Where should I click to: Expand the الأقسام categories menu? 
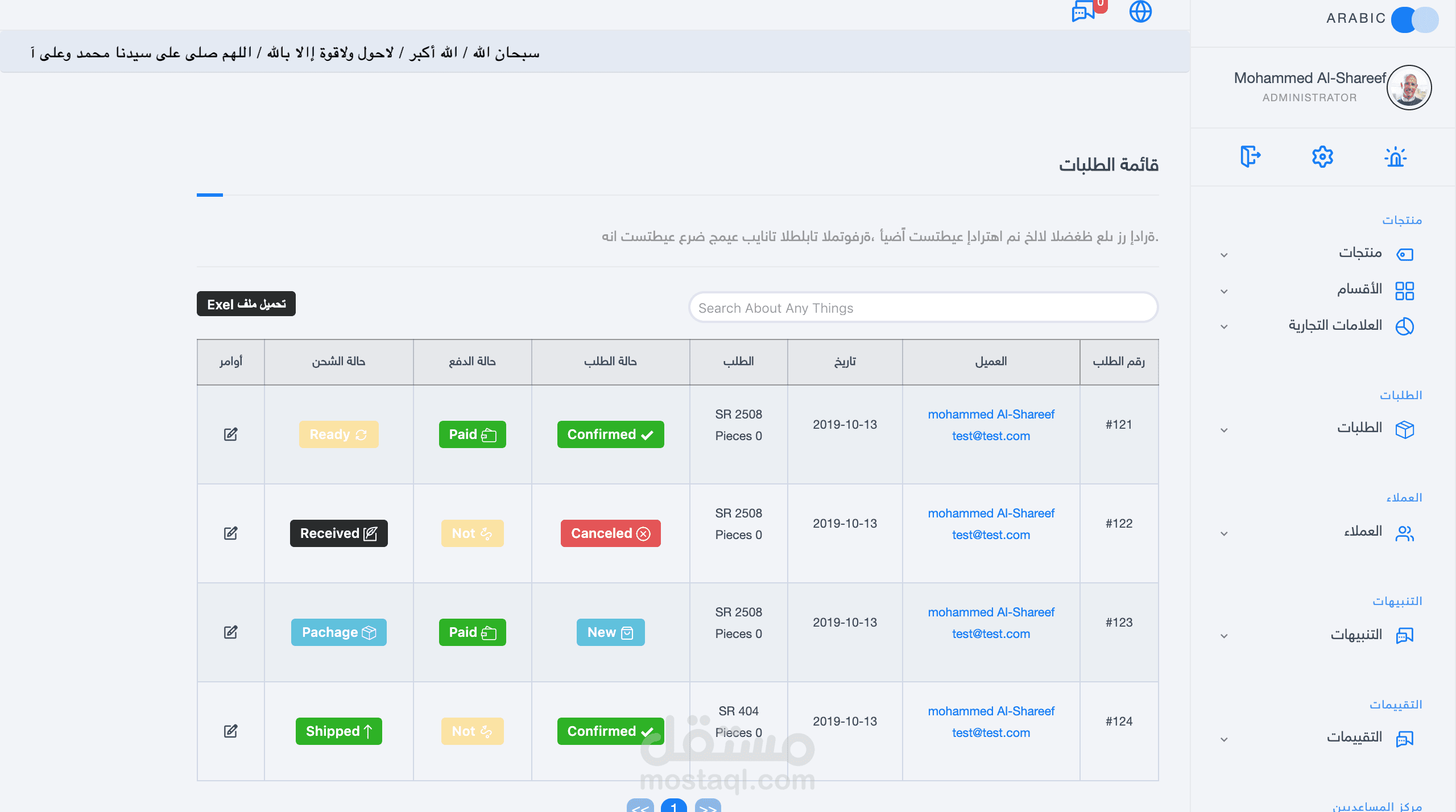[1359, 289]
